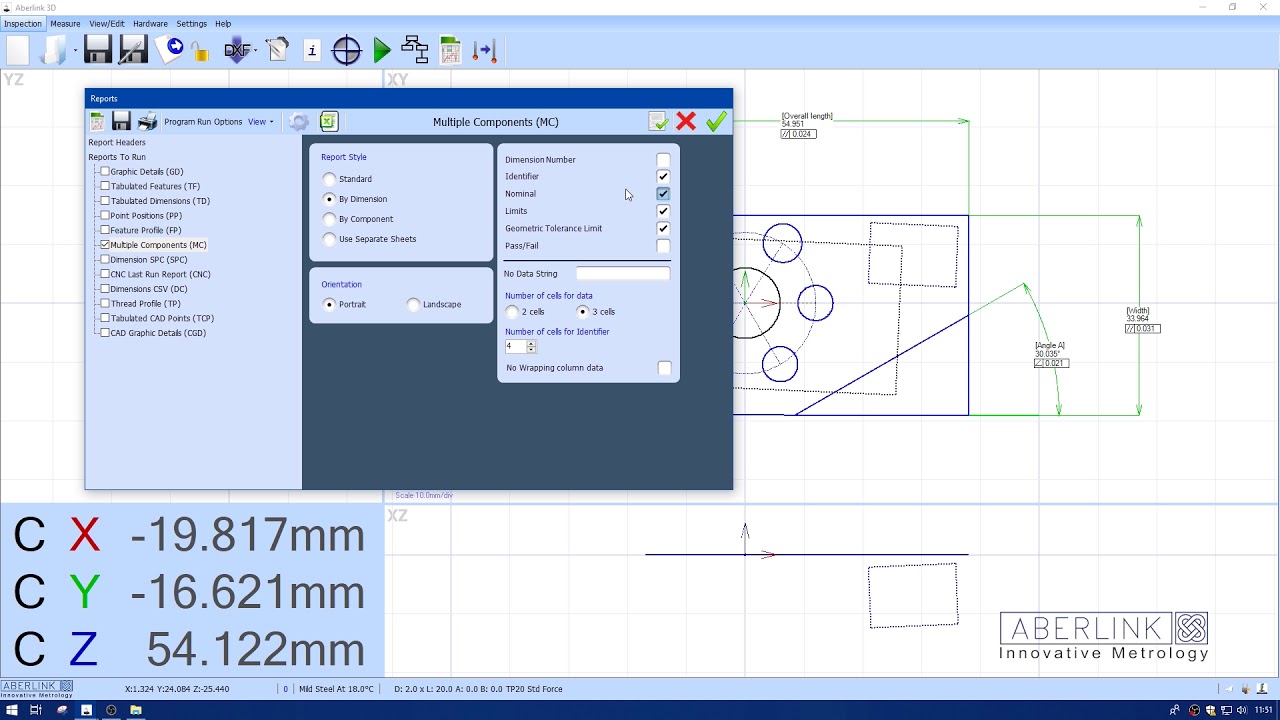Select Landscape orientation

(x=414, y=304)
